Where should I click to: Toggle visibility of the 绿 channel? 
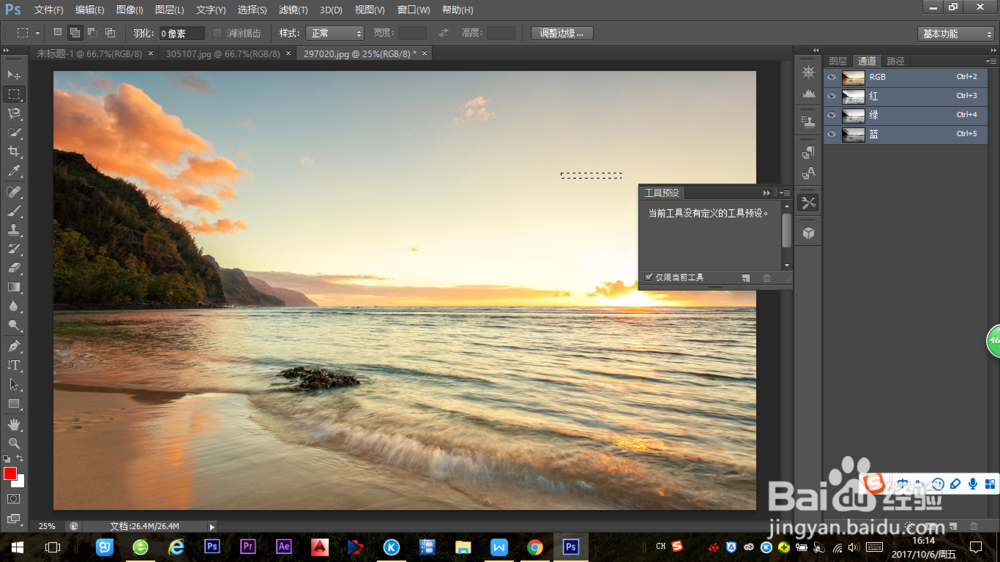(x=832, y=115)
